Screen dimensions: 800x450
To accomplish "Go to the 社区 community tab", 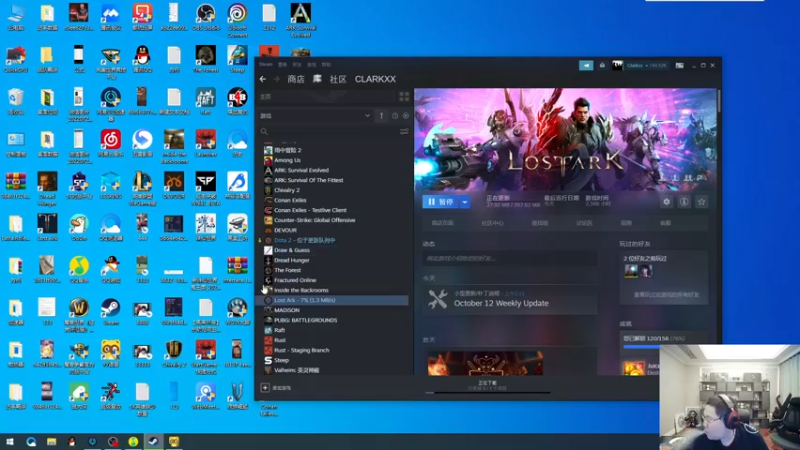I will [338, 79].
